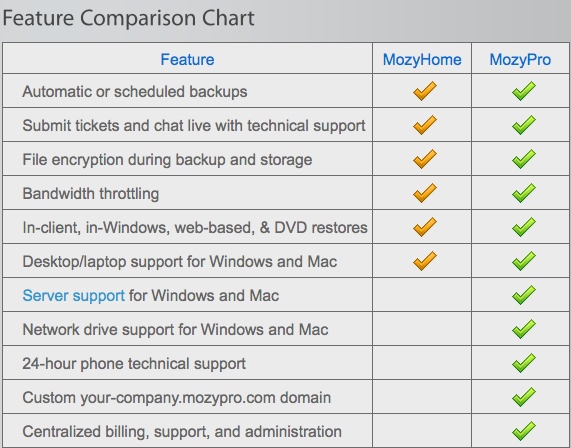Click the Bandwidth throttling feature text
This screenshot has width=571, height=448.
(91, 193)
